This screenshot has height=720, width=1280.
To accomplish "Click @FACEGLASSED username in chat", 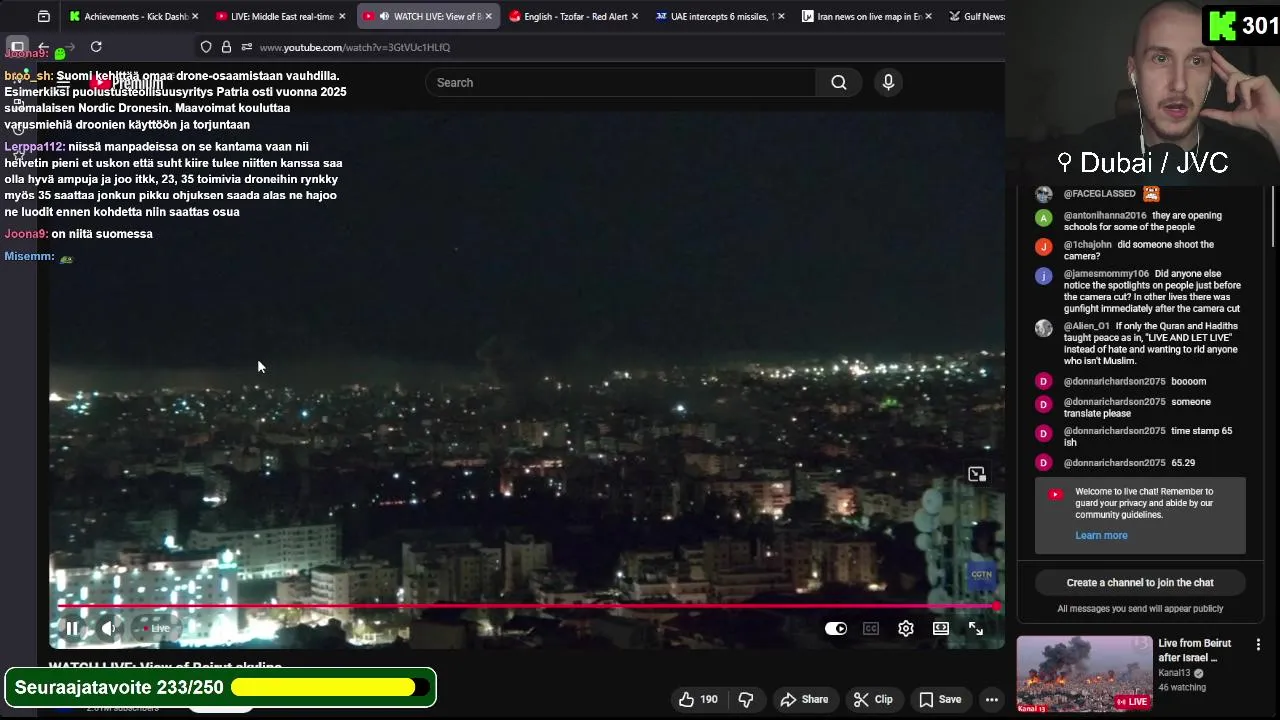I will (x=1100, y=194).
